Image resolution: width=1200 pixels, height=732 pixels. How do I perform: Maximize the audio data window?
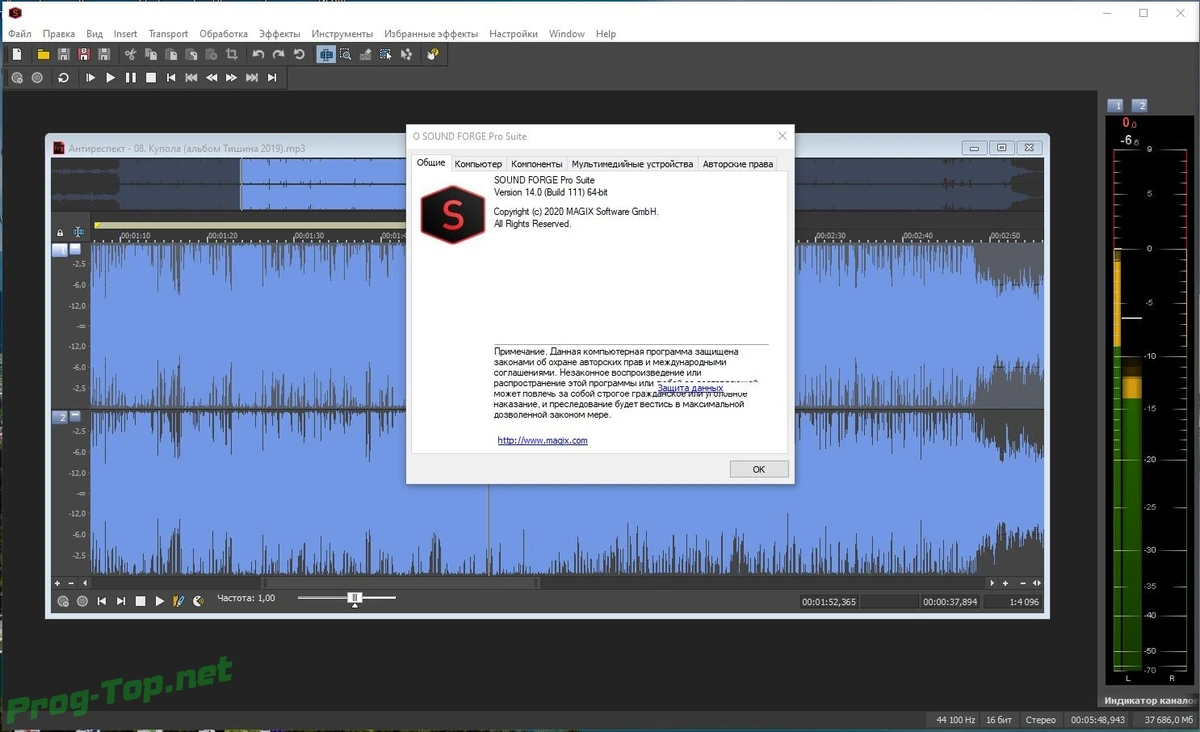click(1001, 148)
